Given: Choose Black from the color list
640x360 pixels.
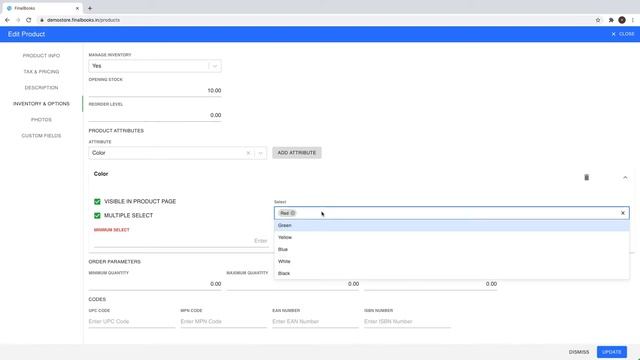Looking at the screenshot, I should point(451,273).
